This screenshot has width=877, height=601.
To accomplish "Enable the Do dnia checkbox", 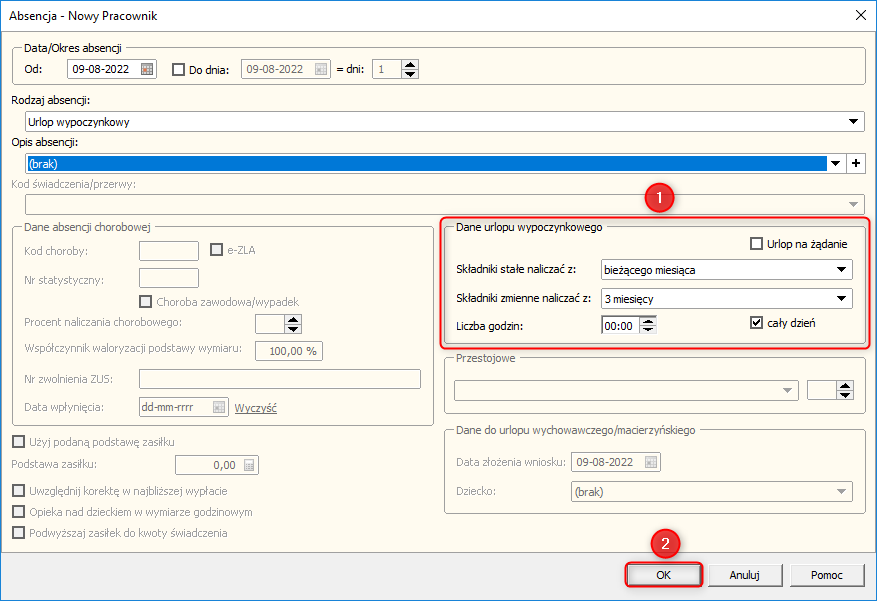I will (x=179, y=70).
